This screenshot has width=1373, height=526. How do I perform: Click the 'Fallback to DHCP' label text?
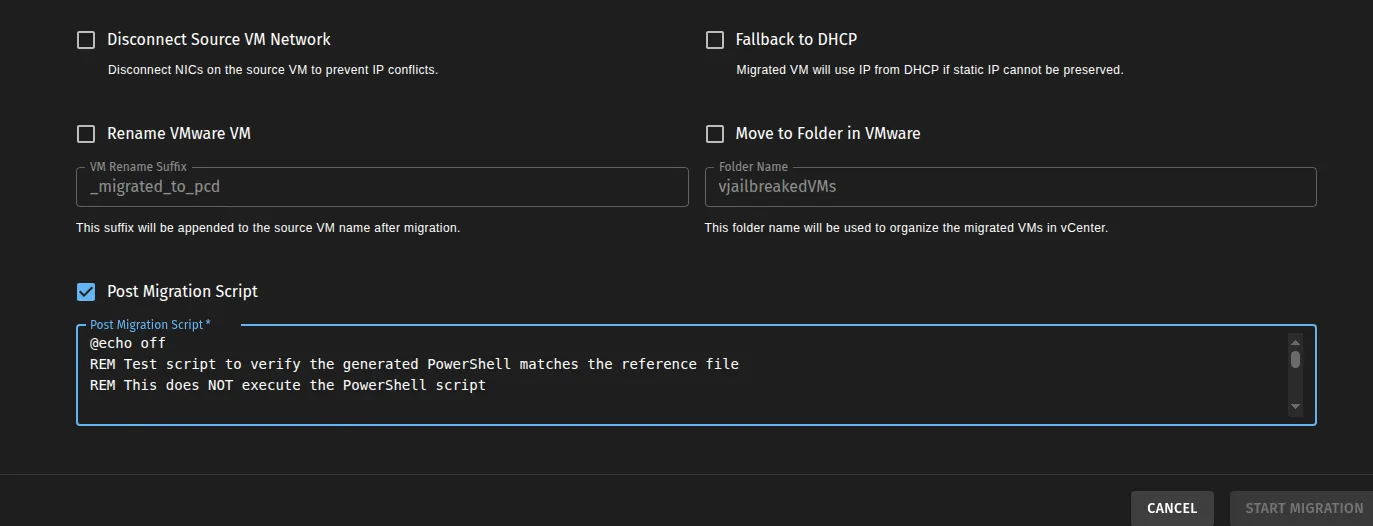click(x=796, y=40)
